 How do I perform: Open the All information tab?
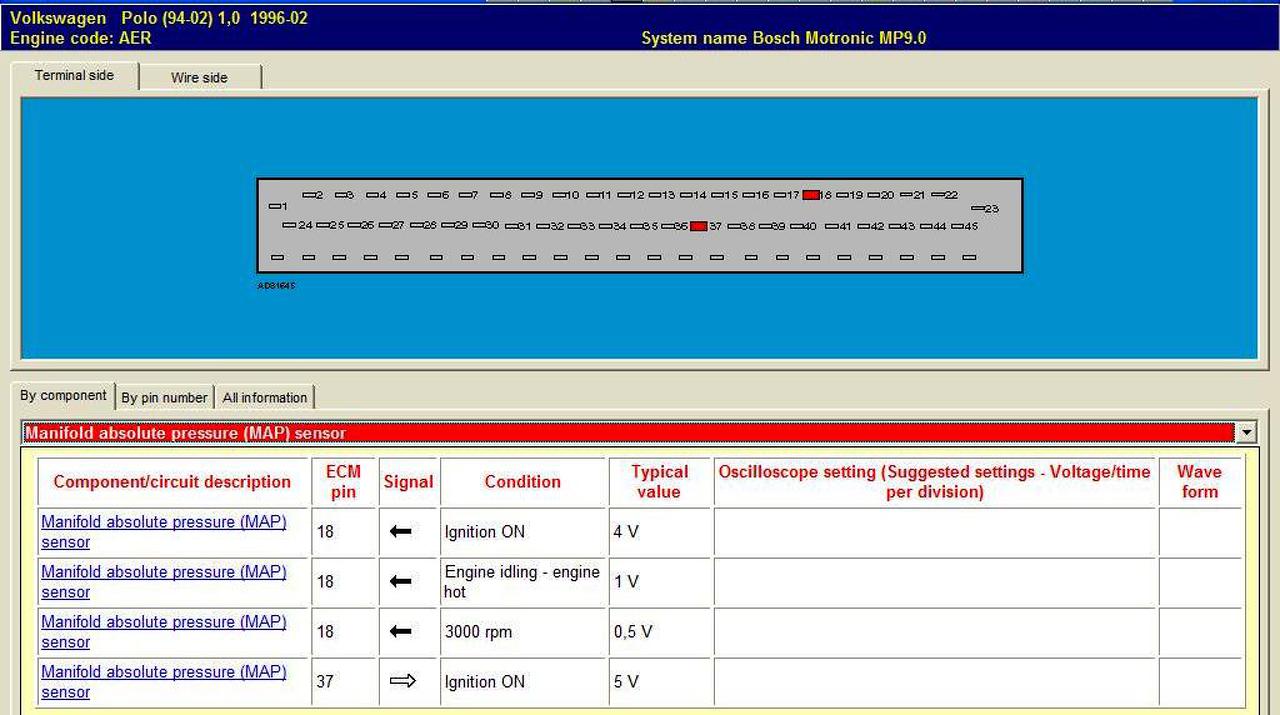pos(265,398)
